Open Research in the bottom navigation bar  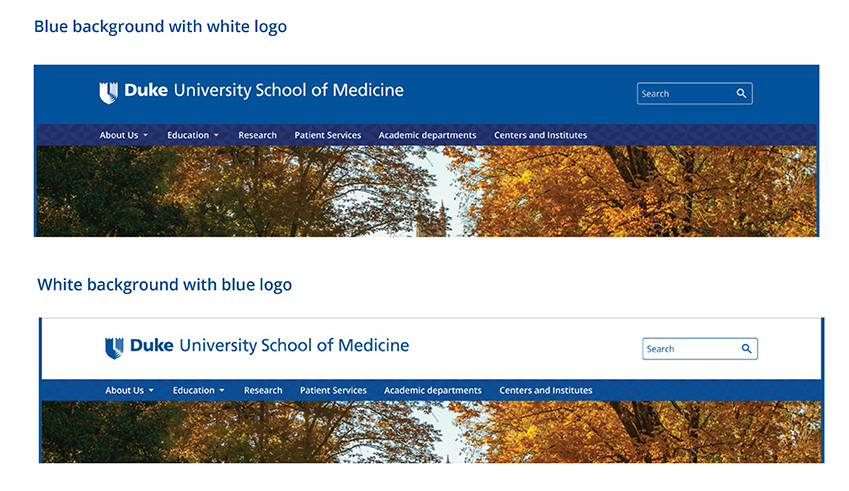pos(263,390)
